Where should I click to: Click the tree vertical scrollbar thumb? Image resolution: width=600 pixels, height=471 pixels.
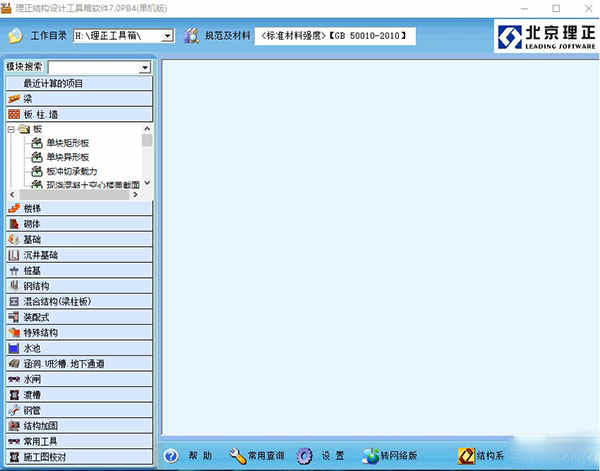point(147,140)
